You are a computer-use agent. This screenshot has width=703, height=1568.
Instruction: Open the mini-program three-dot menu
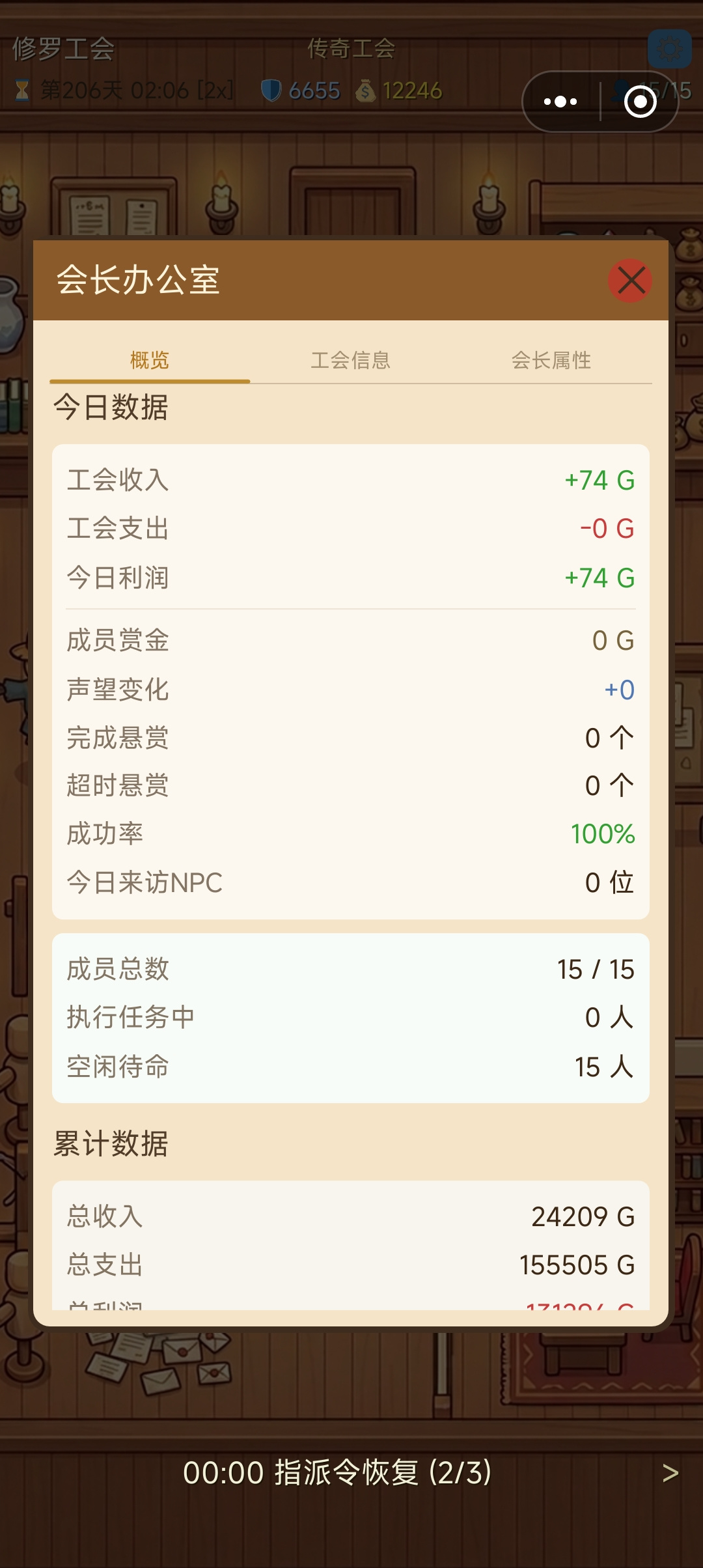pyautogui.click(x=560, y=102)
